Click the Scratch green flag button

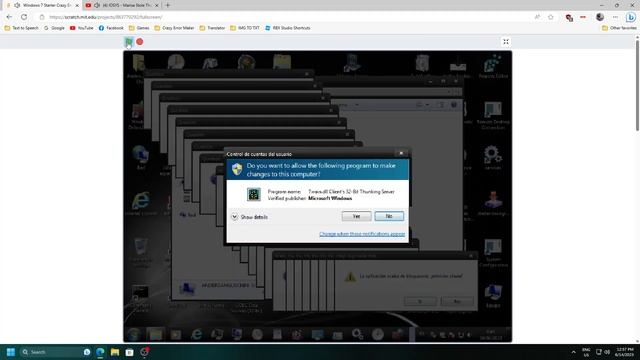click(x=129, y=42)
